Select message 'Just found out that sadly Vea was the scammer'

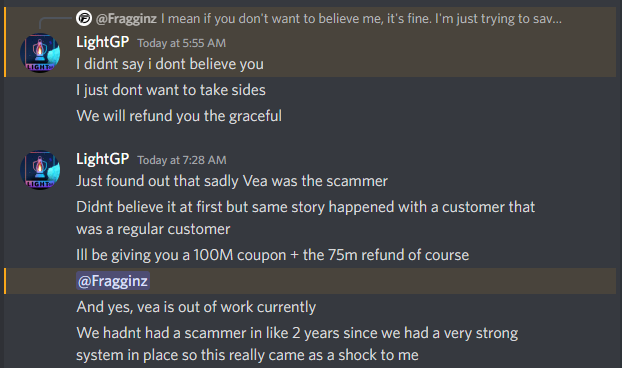232,181
